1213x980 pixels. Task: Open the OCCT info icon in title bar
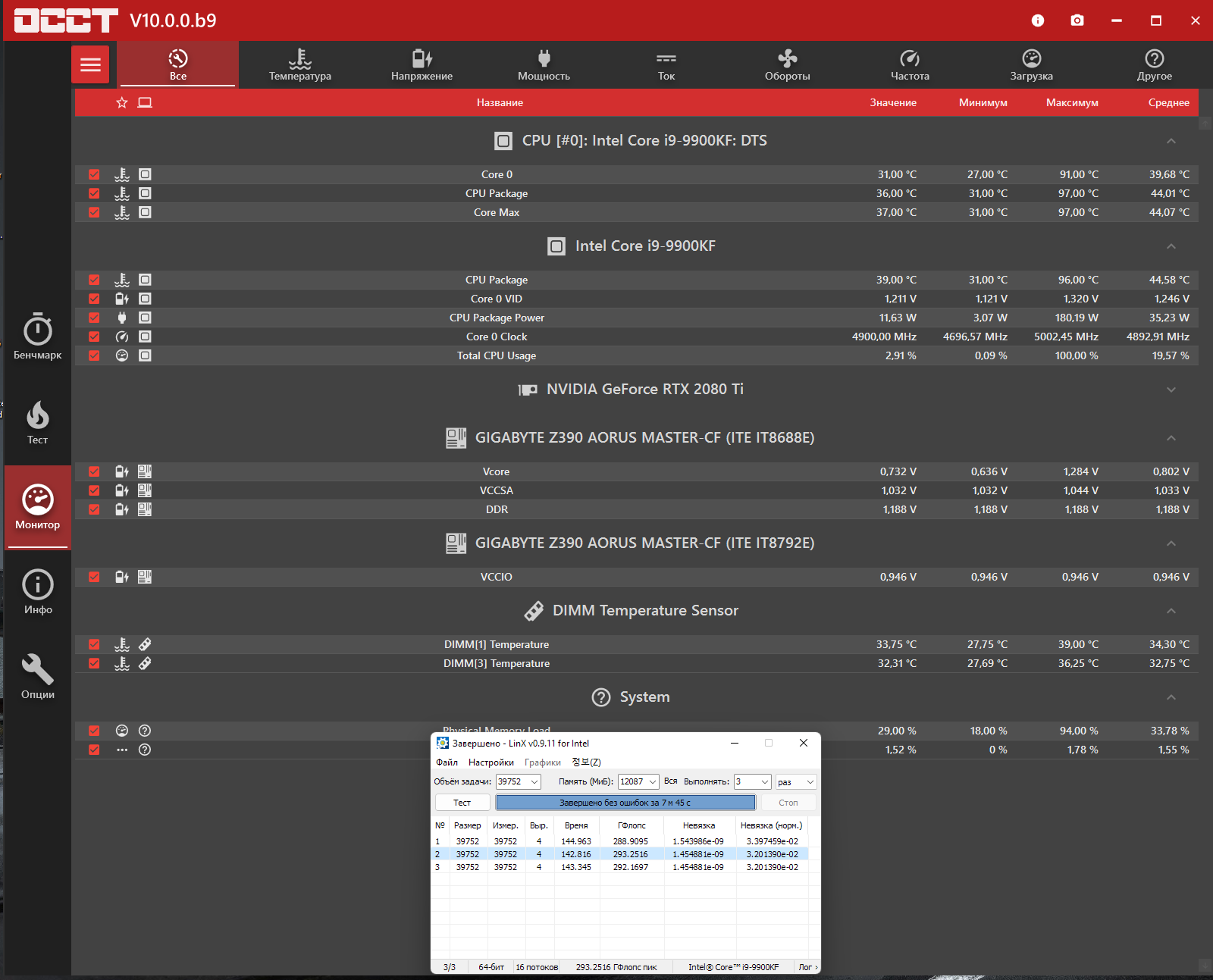click(1038, 20)
